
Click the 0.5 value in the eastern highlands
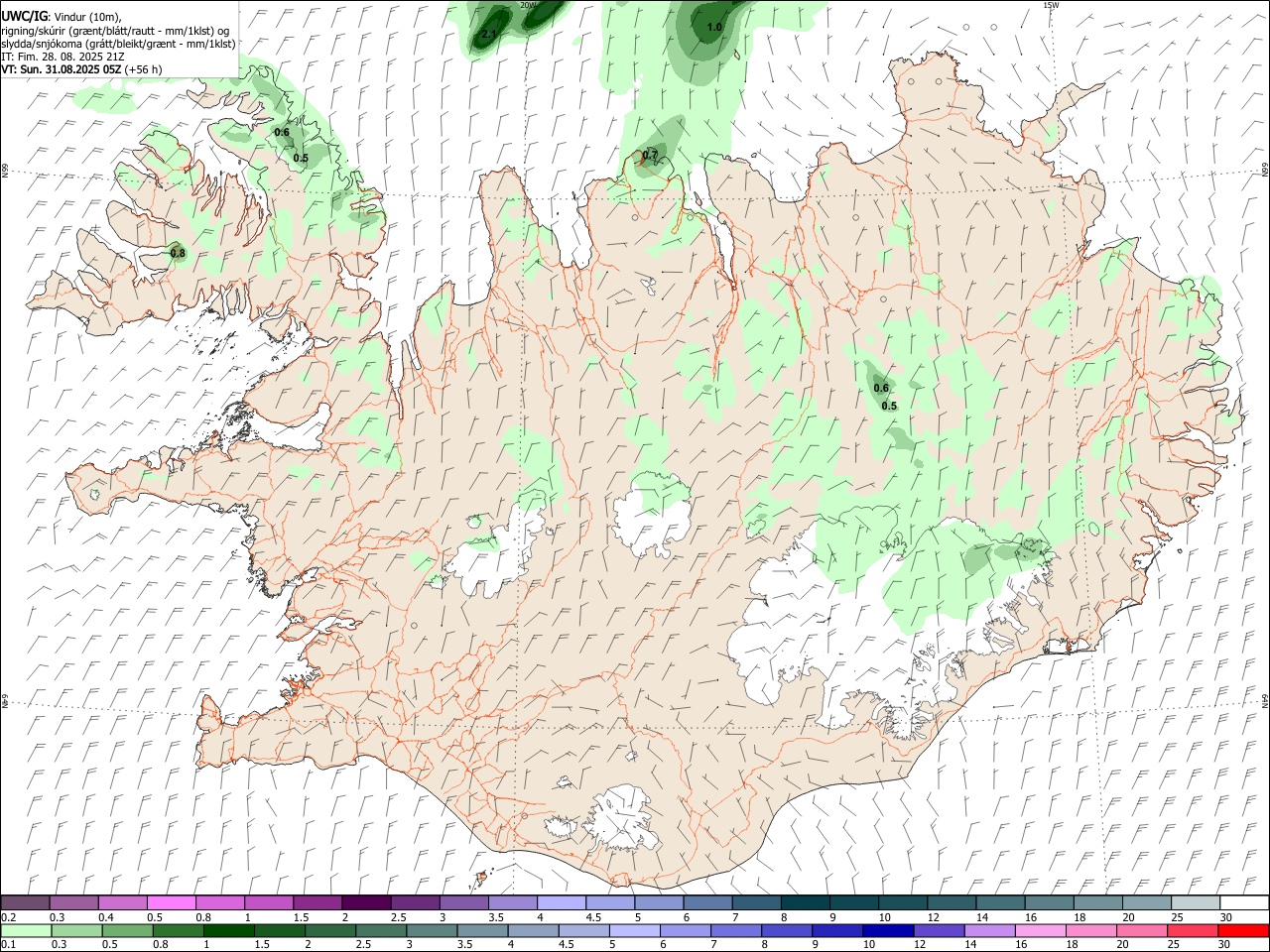point(889,406)
